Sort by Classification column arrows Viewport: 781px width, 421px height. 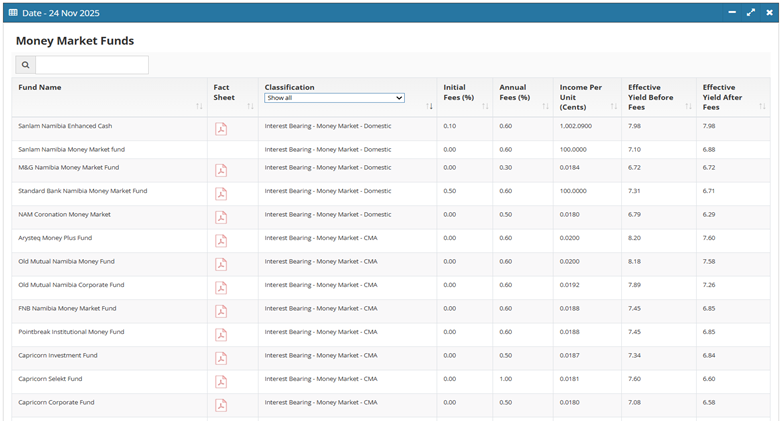[x=429, y=106]
